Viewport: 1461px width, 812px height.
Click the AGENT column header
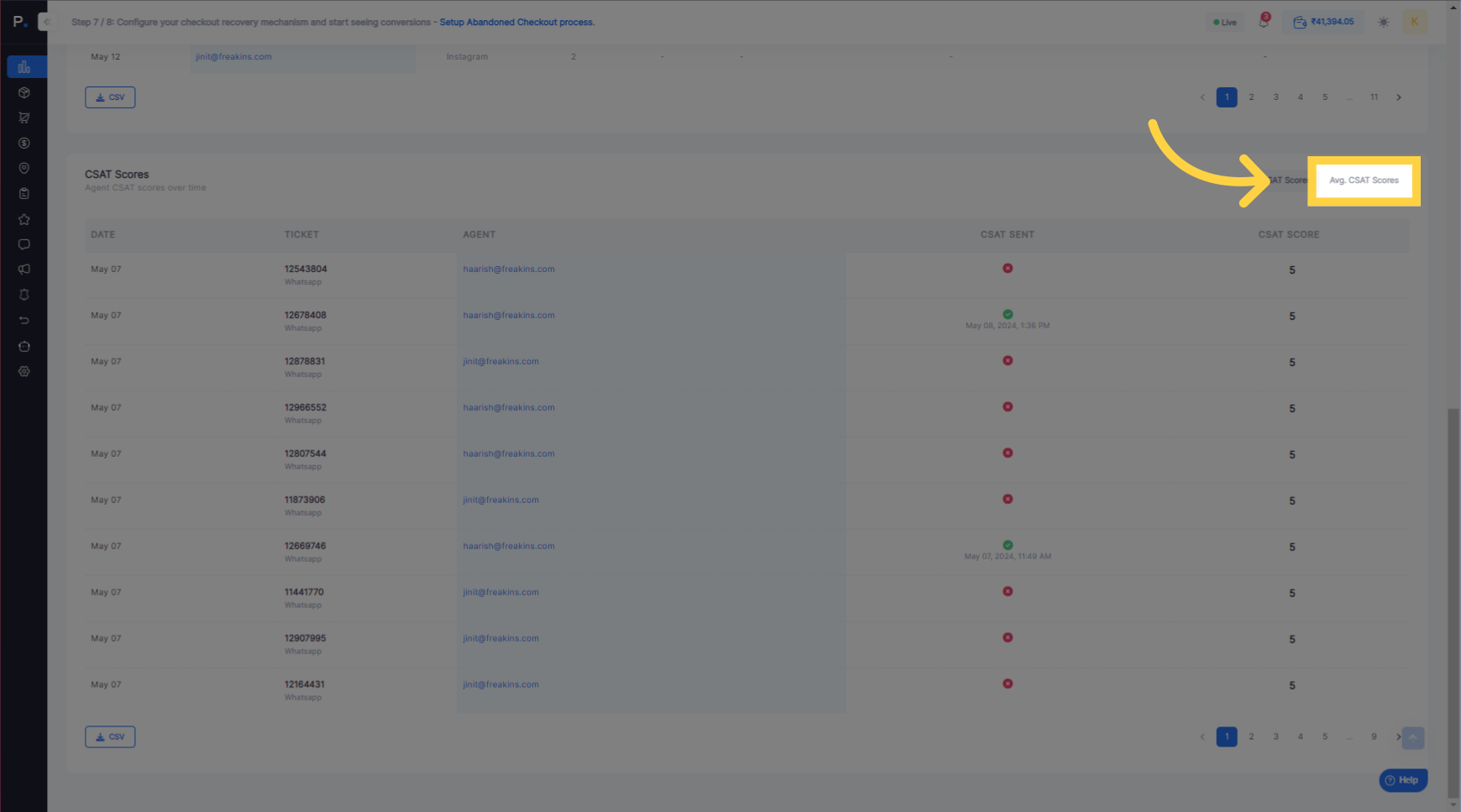pos(479,235)
